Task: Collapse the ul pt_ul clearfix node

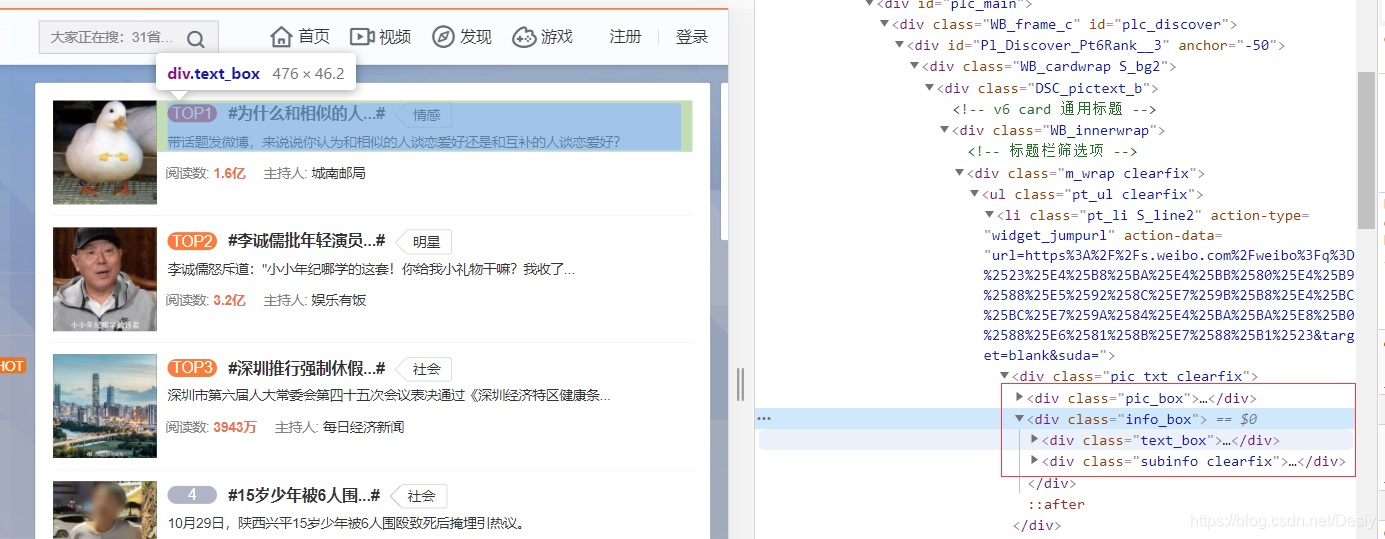Action: [975, 194]
